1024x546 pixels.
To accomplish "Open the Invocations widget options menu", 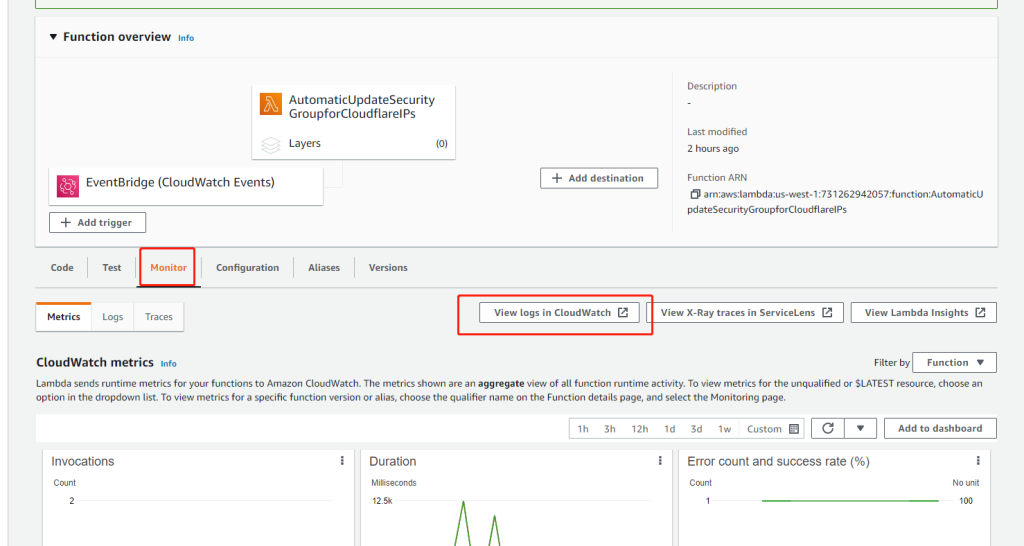I will point(342,461).
